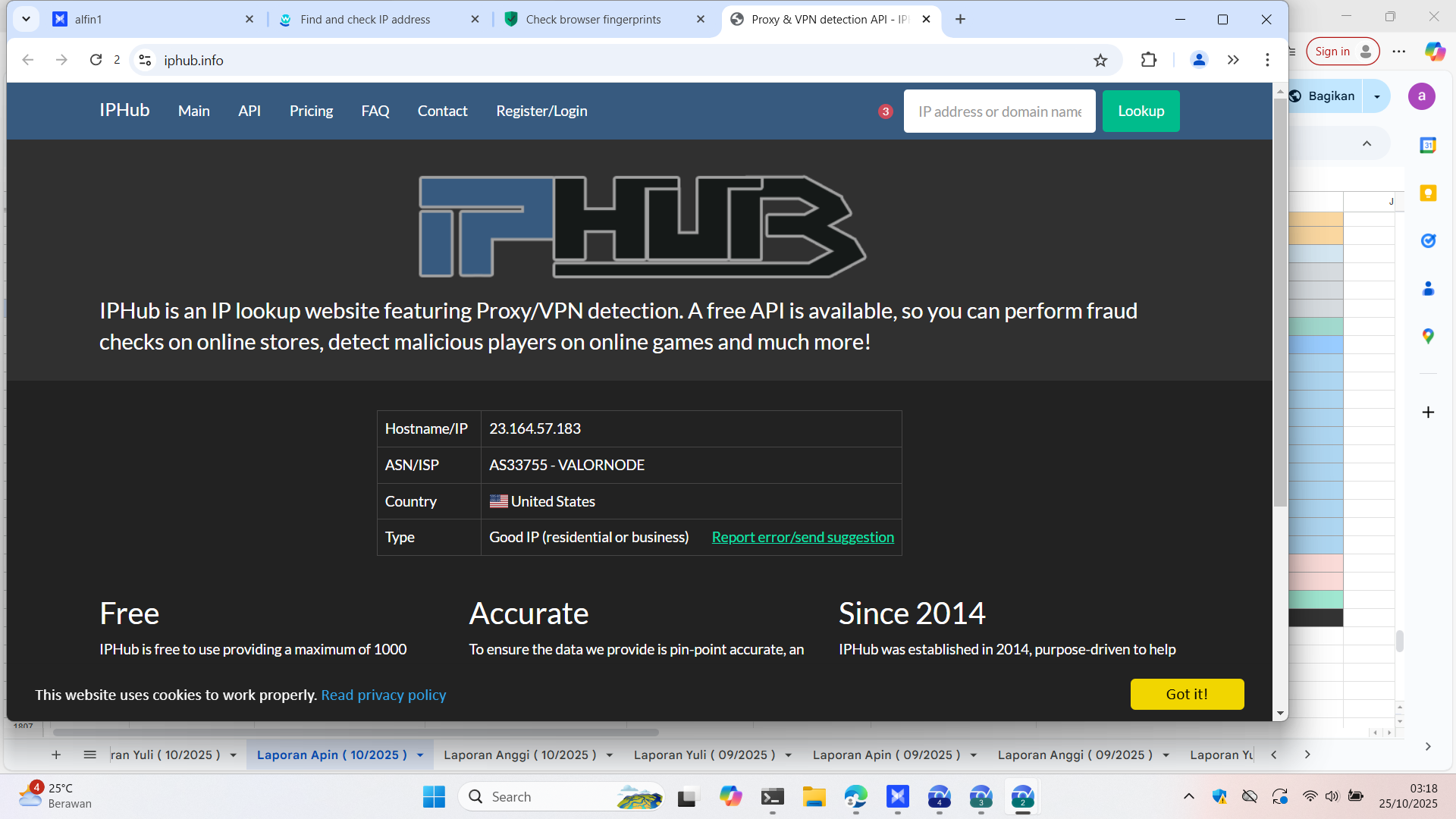Open the dropdown arrow beside the Bagikan button
The width and height of the screenshot is (1456, 819).
(1377, 96)
